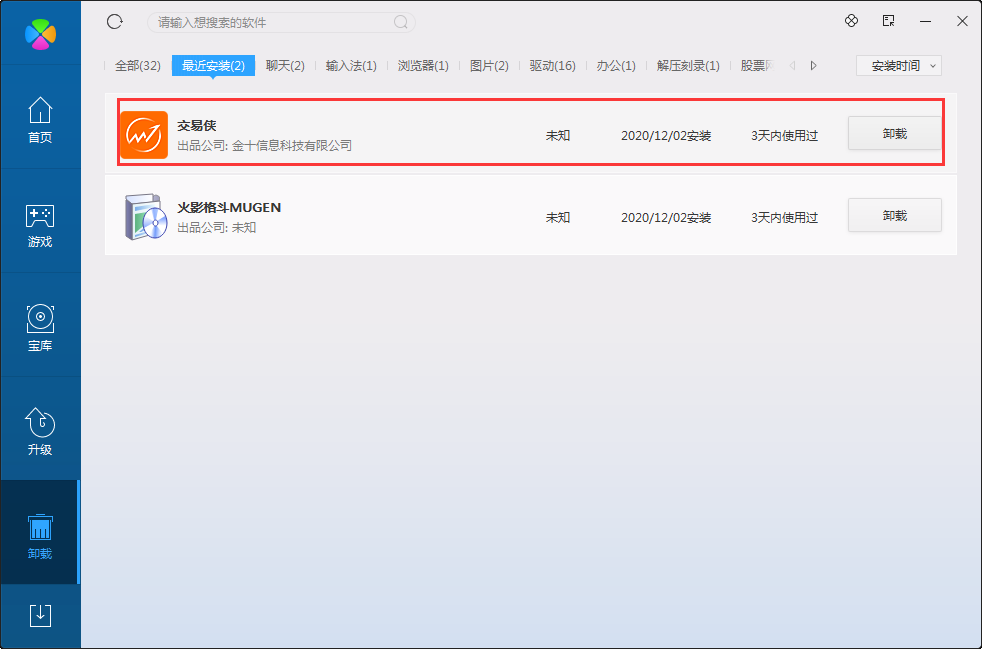Switch to the 驱动(16) tab

[552, 66]
